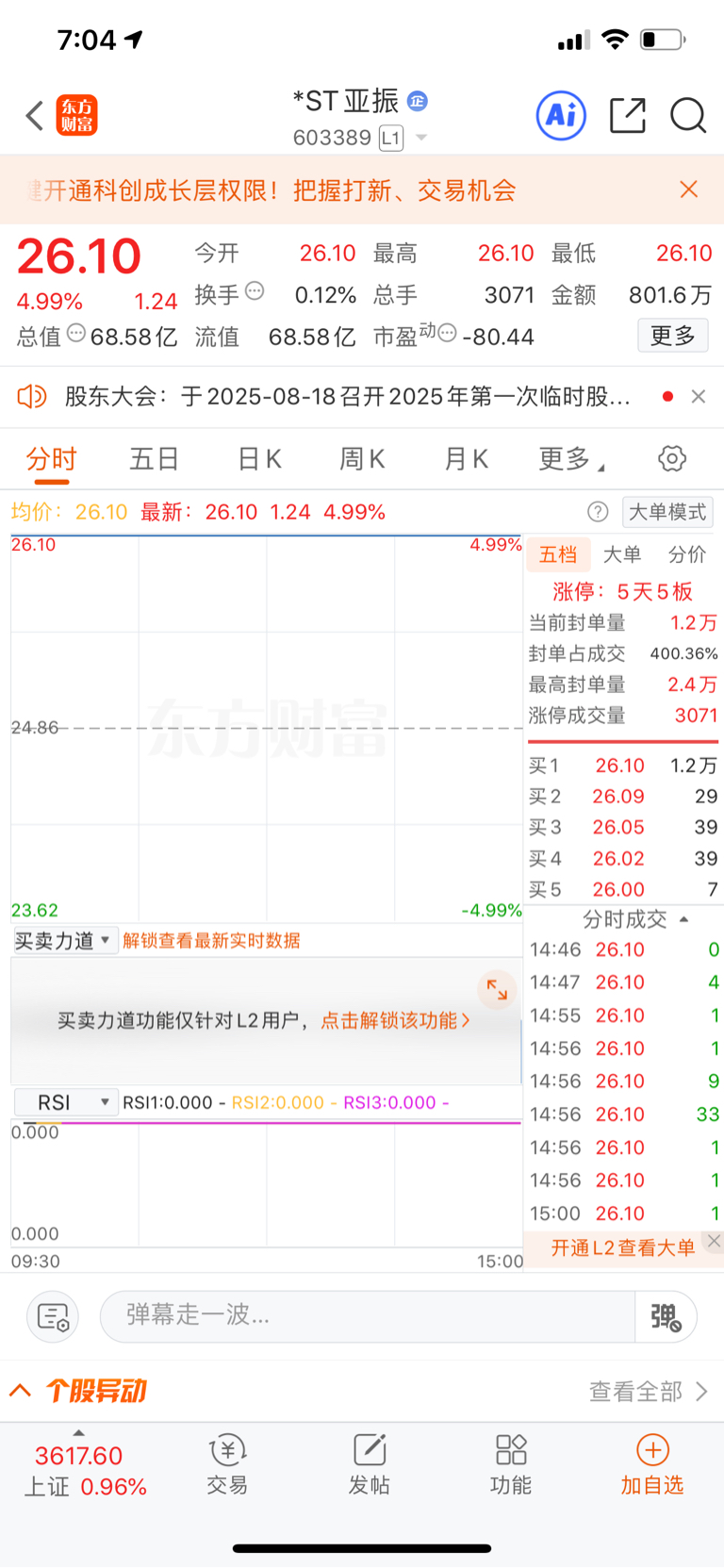The image size is (724, 1568).
Task: Tap the info icon beside 总值
Action: (x=76, y=333)
